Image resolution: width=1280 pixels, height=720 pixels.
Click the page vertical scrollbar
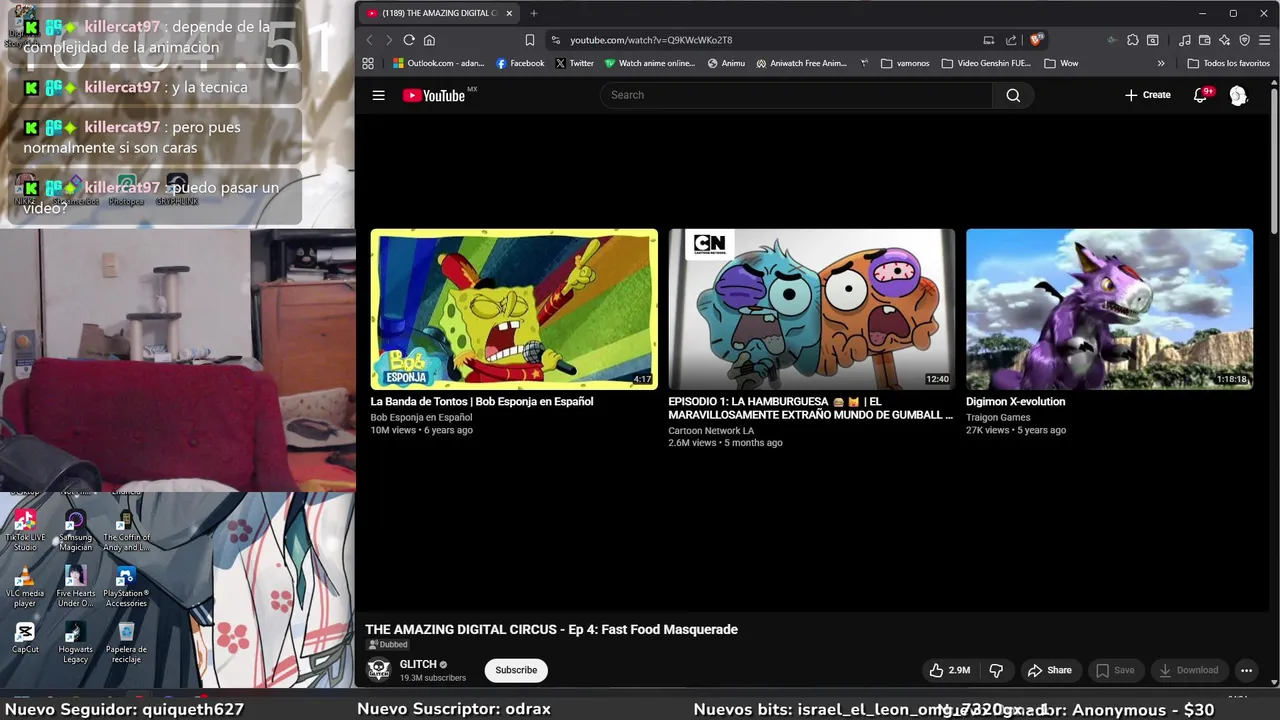pos(1275,160)
